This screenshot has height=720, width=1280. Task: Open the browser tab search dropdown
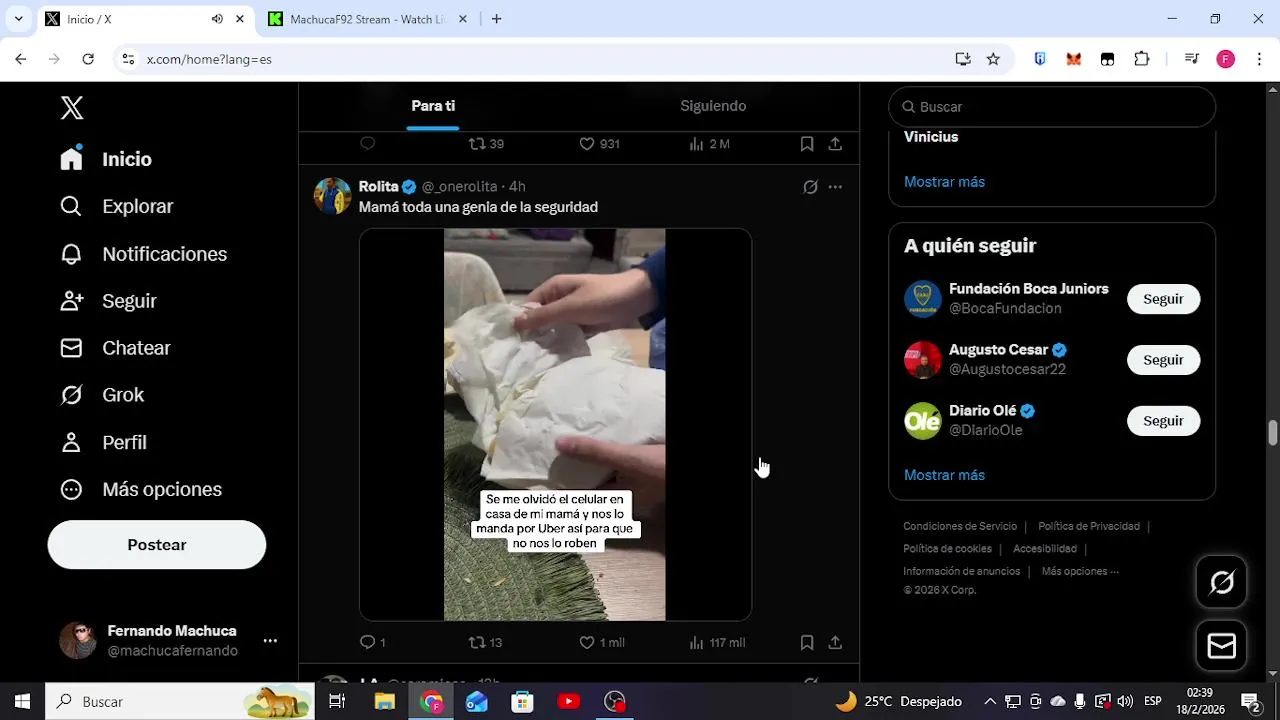pos(18,19)
